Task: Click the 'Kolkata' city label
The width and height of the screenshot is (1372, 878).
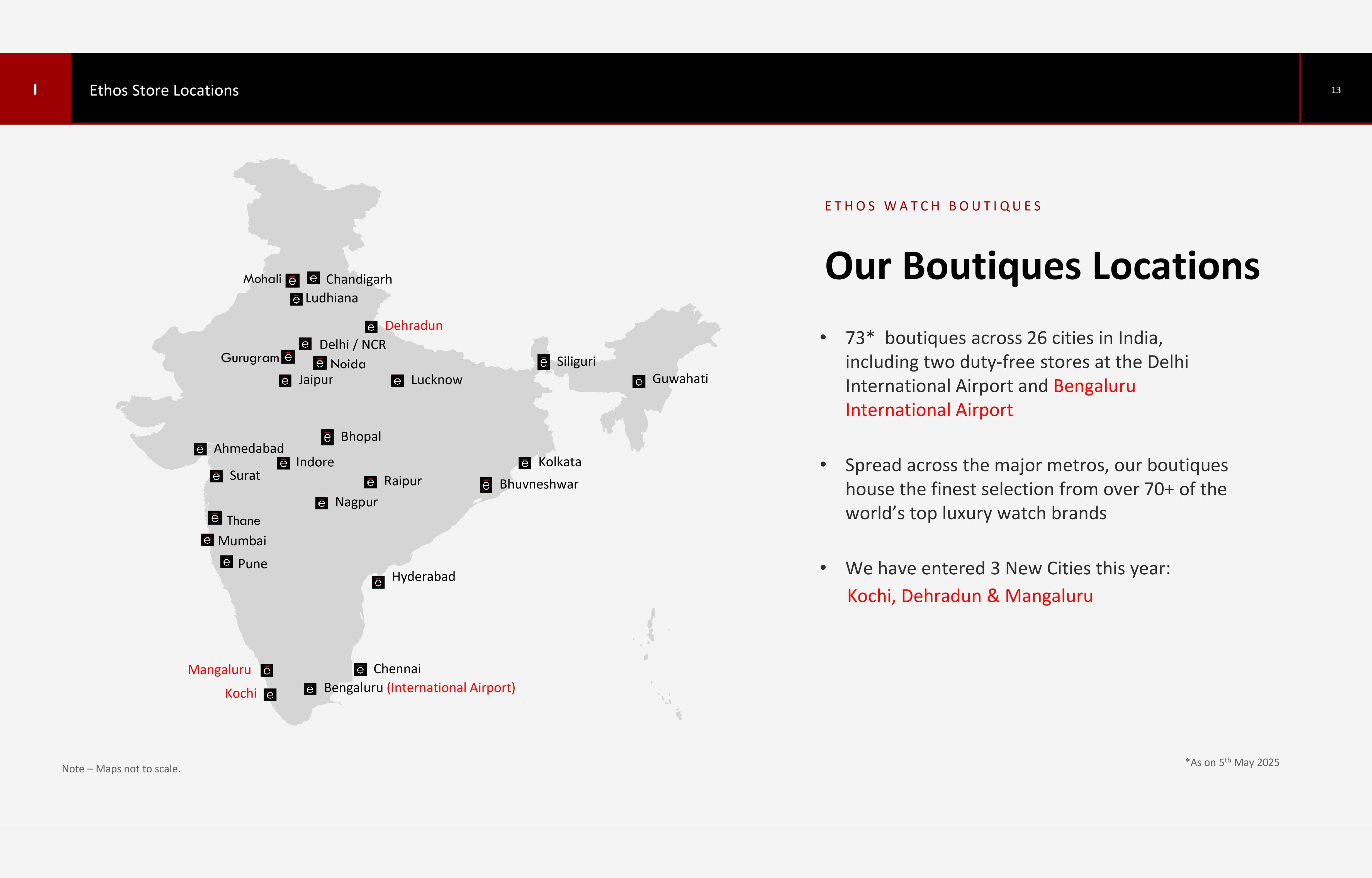Action: pos(560,462)
